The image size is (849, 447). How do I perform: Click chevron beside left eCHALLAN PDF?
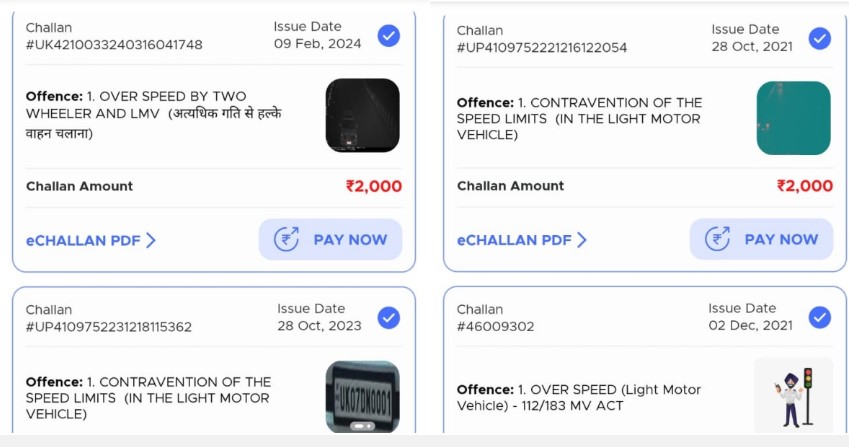151,240
